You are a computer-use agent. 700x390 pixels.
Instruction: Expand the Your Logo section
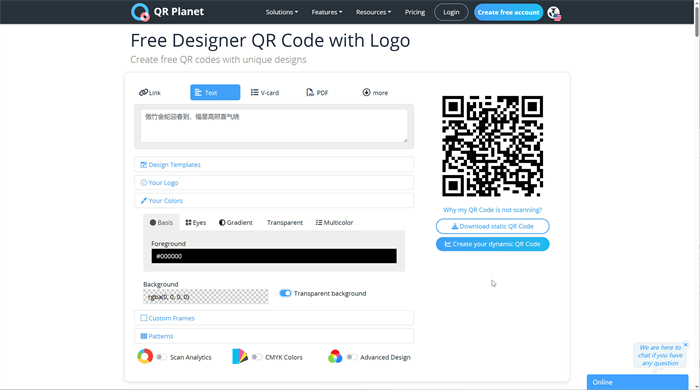[x=274, y=183]
